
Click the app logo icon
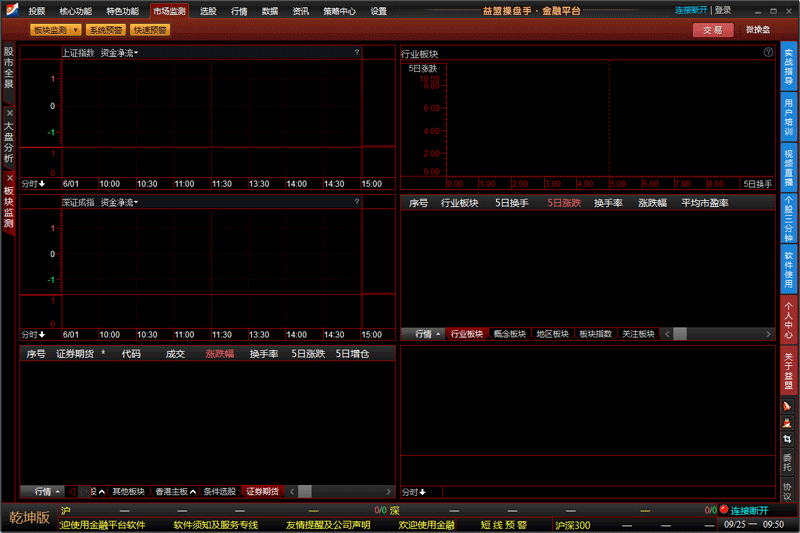click(x=11, y=9)
